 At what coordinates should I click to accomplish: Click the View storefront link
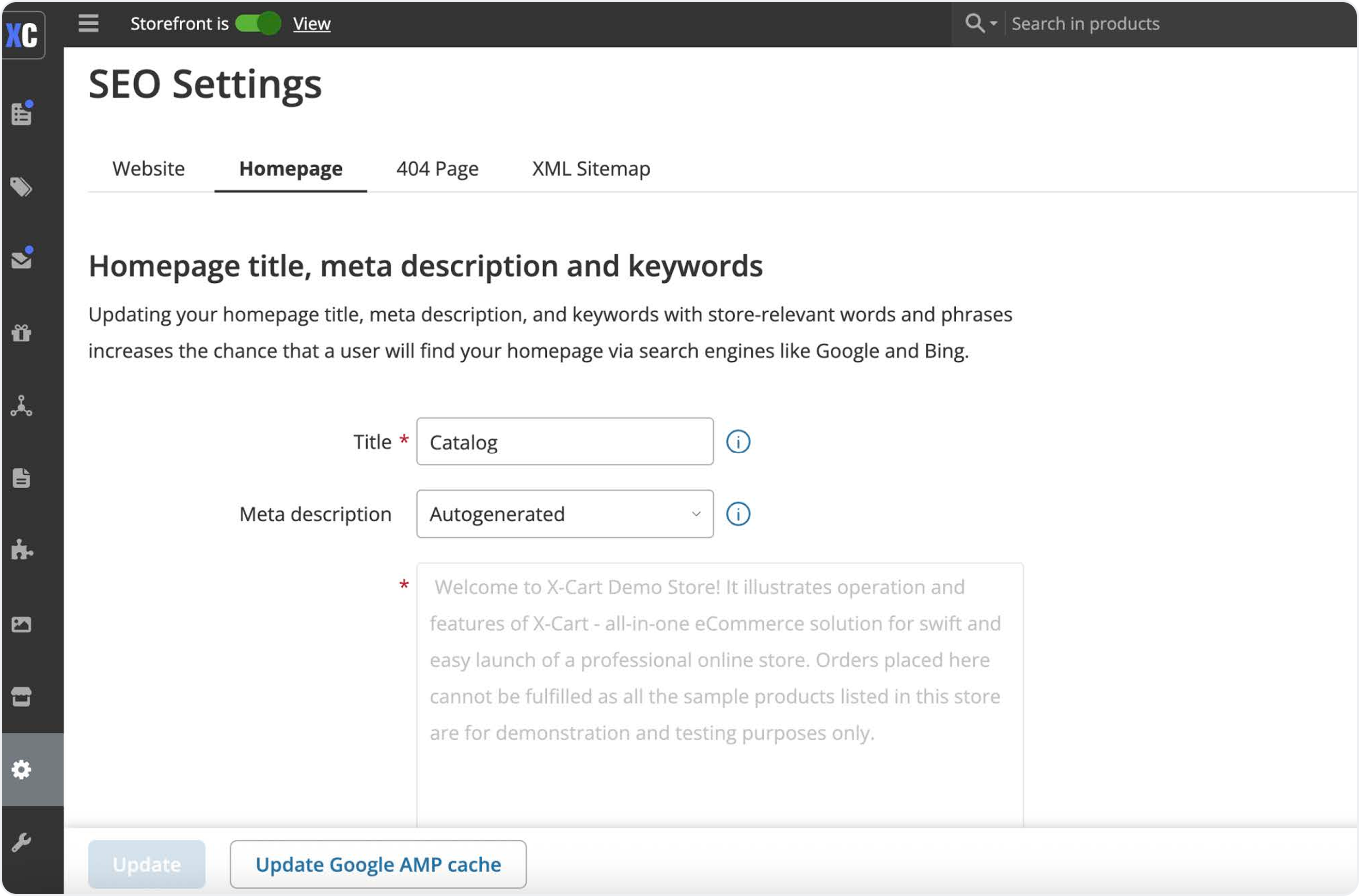point(311,23)
